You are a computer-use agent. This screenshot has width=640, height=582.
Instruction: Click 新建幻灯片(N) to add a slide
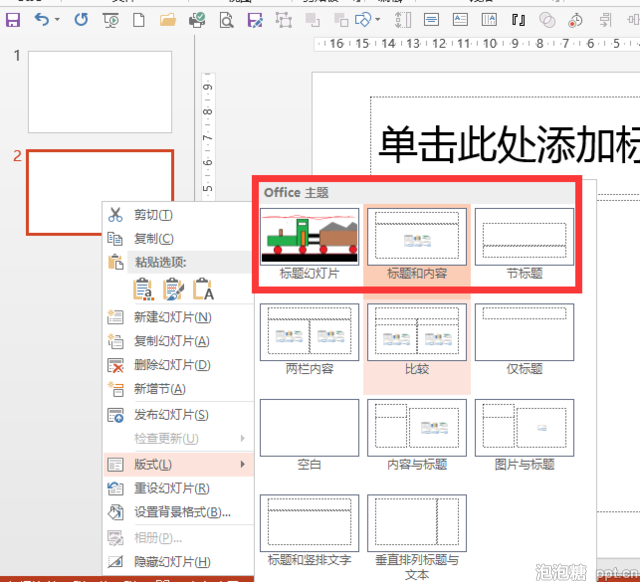click(172, 317)
